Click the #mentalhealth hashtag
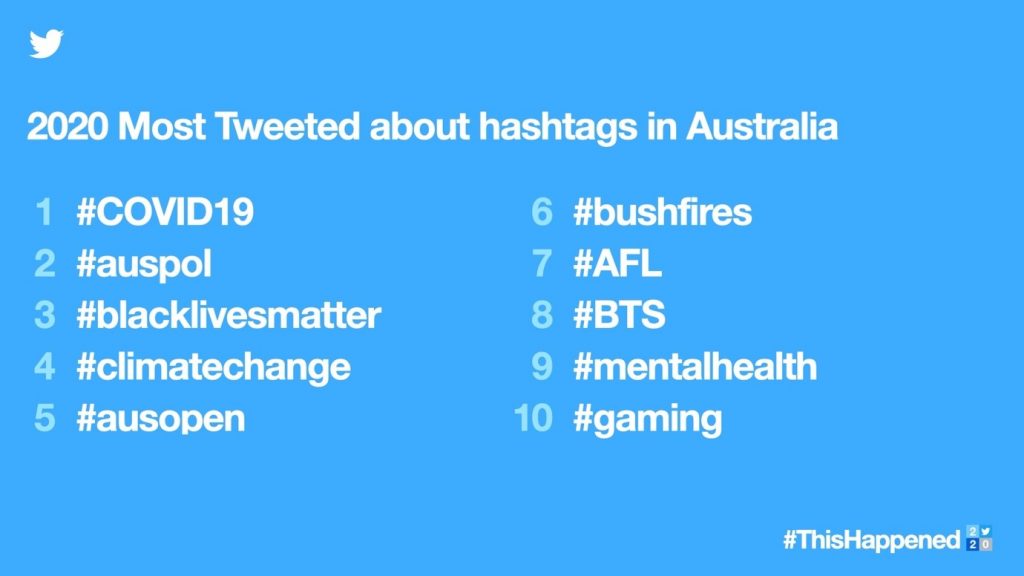 click(695, 366)
